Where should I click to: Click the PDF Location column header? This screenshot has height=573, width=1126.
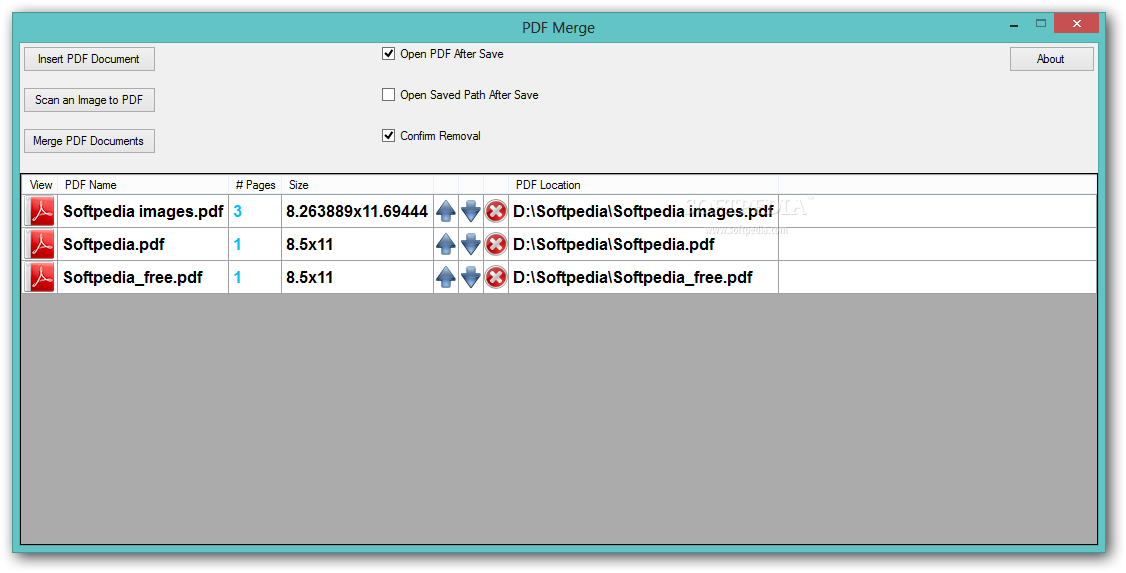click(643, 185)
